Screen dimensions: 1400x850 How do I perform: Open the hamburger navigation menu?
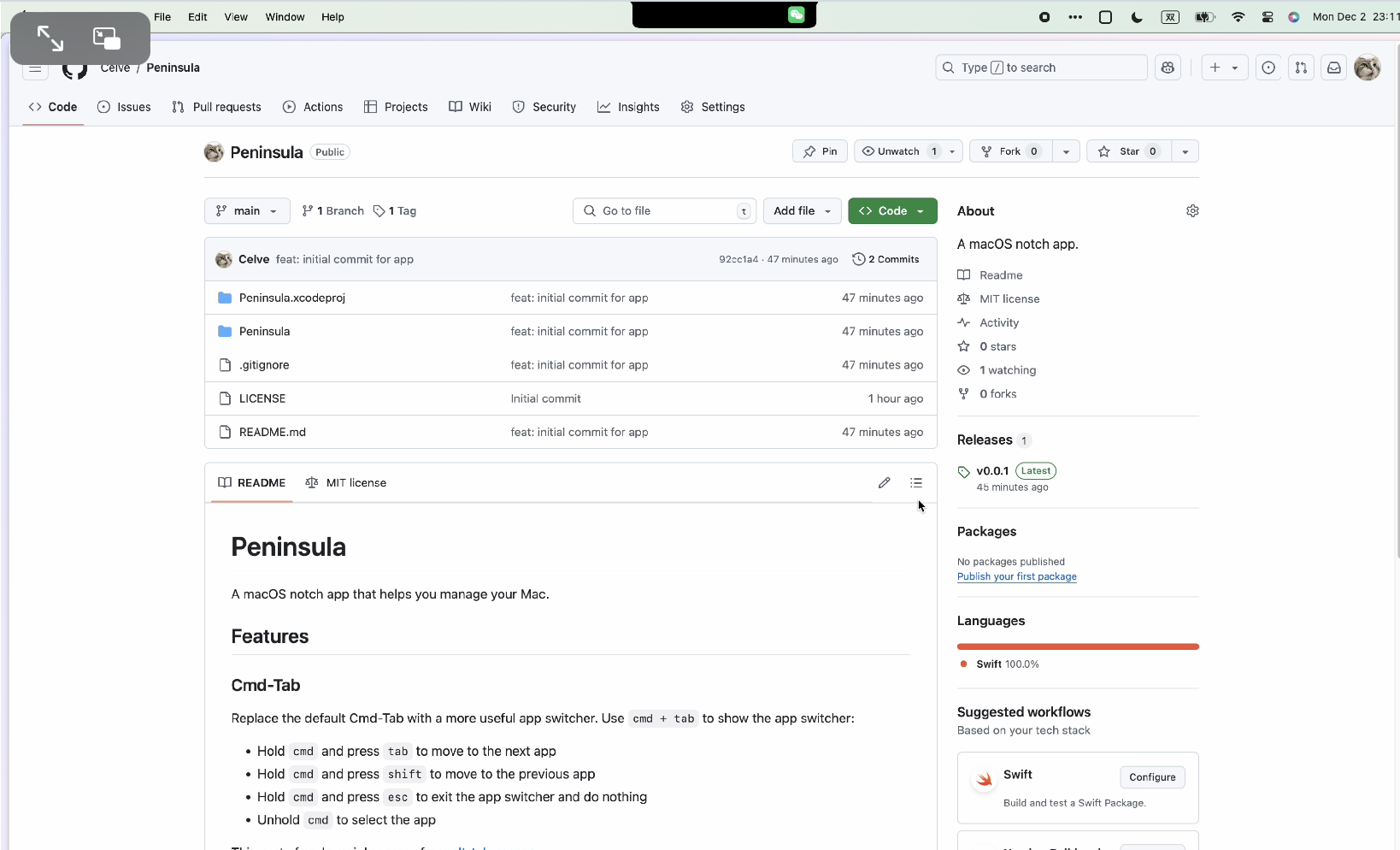(35, 68)
